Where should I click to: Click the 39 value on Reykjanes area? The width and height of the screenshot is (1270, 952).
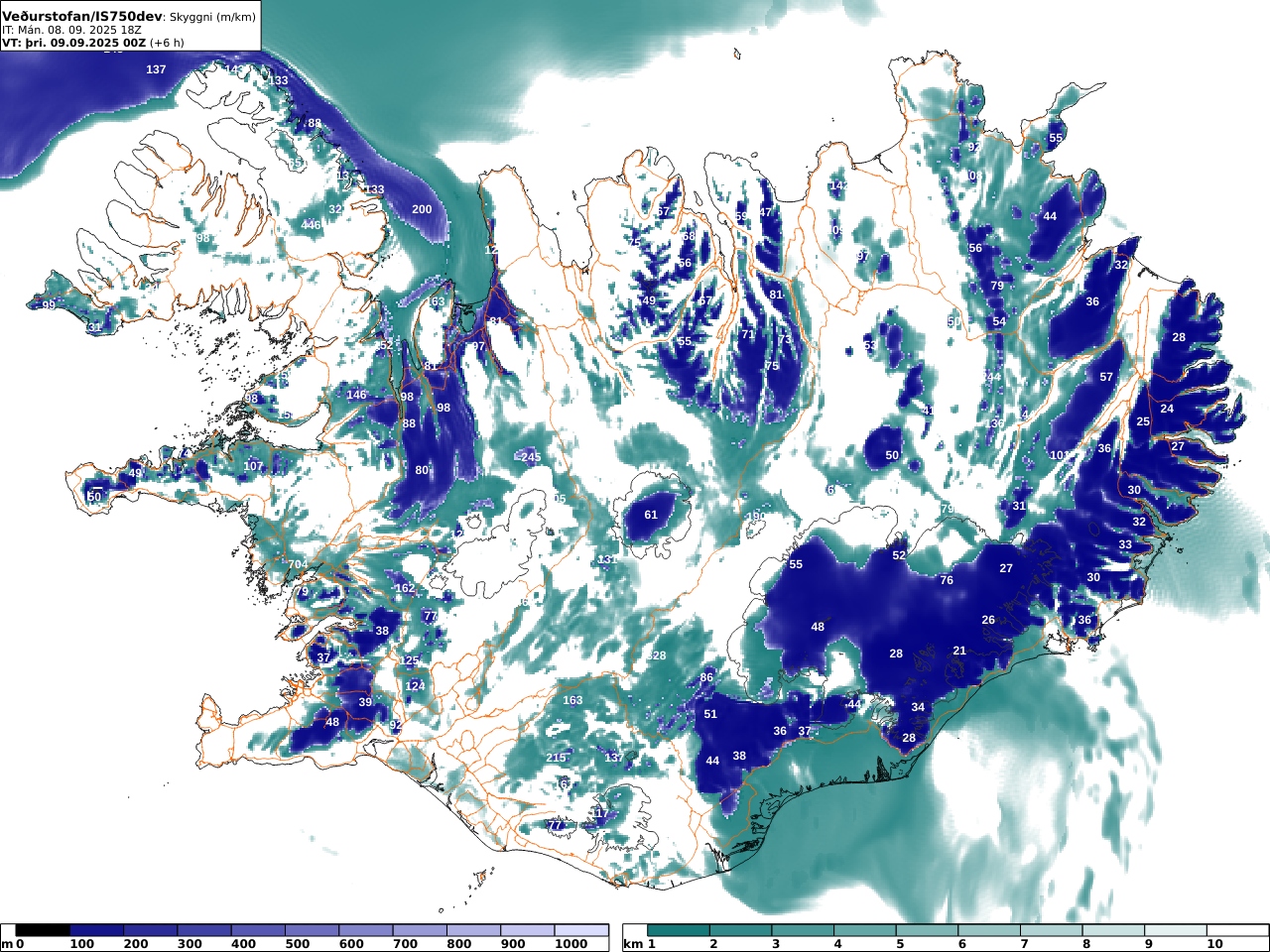click(x=365, y=702)
